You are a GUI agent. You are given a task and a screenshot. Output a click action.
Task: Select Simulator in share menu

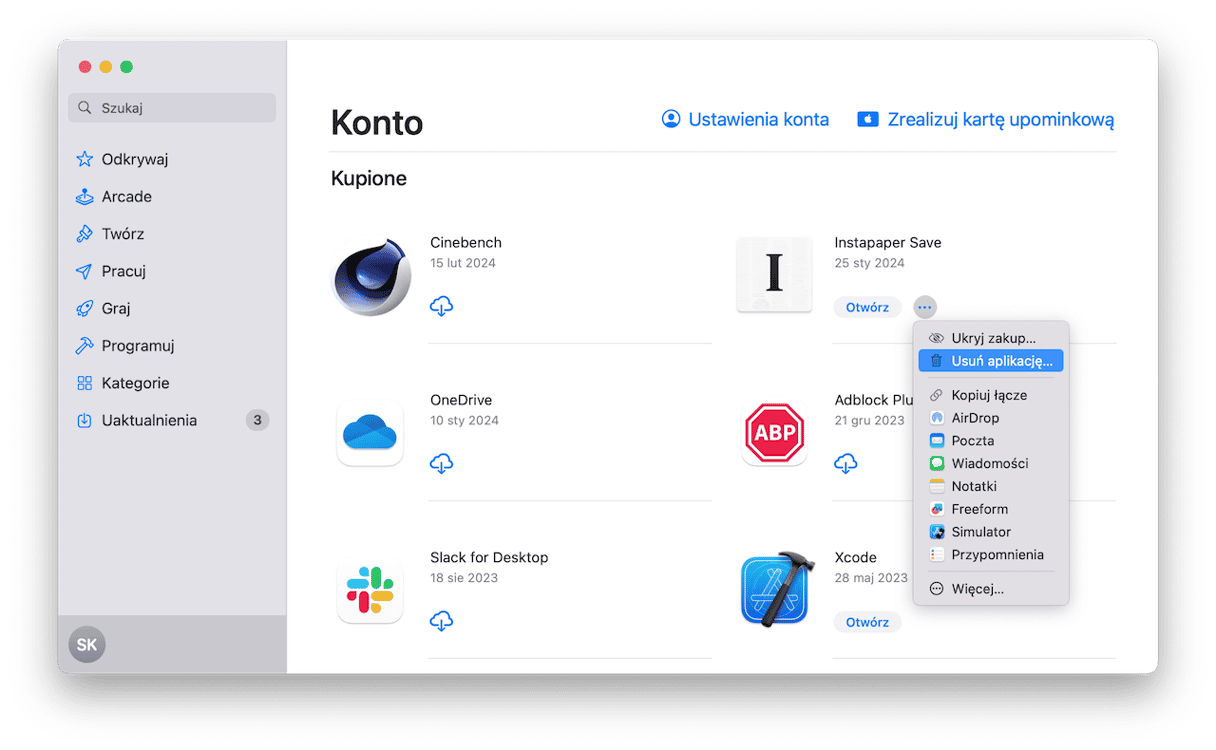[991, 532]
